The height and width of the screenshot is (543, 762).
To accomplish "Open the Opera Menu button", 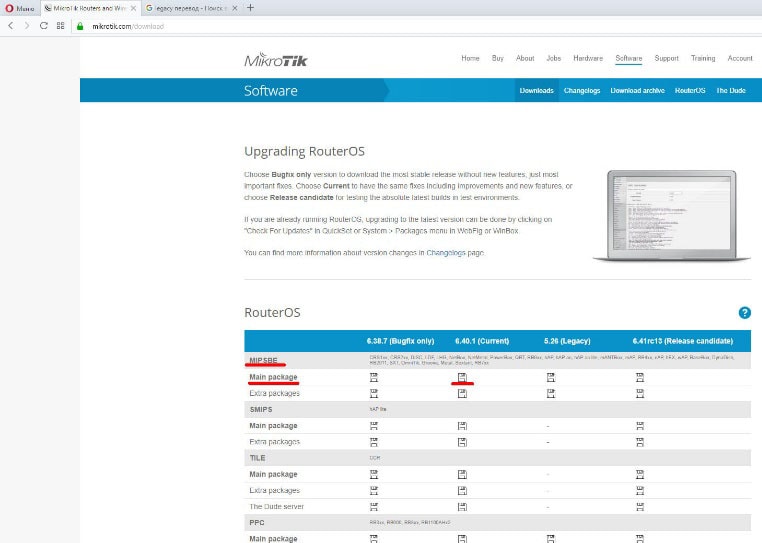I will coord(20,8).
